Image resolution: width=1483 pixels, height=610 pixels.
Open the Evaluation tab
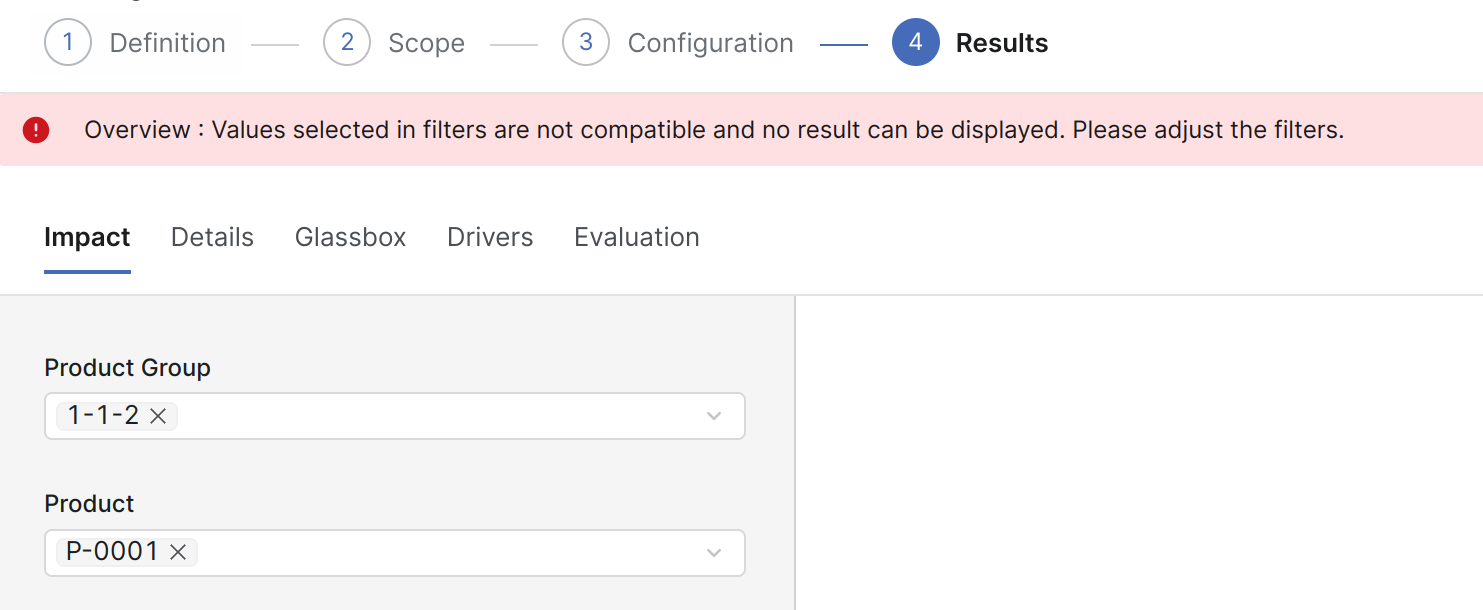636,237
